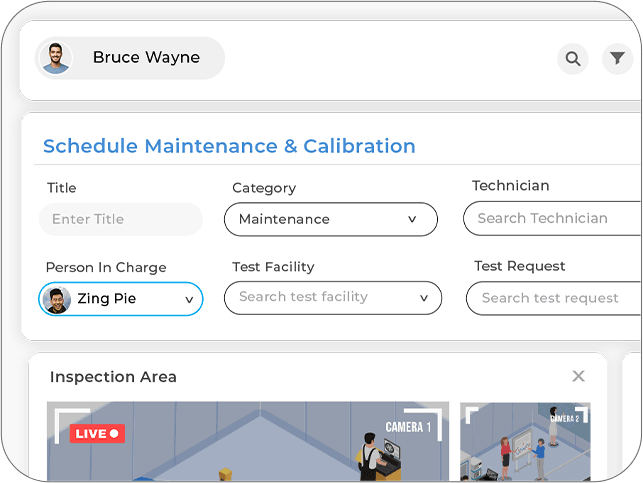Close the Inspection Area panel
This screenshot has width=643, height=483.
pyautogui.click(x=578, y=376)
